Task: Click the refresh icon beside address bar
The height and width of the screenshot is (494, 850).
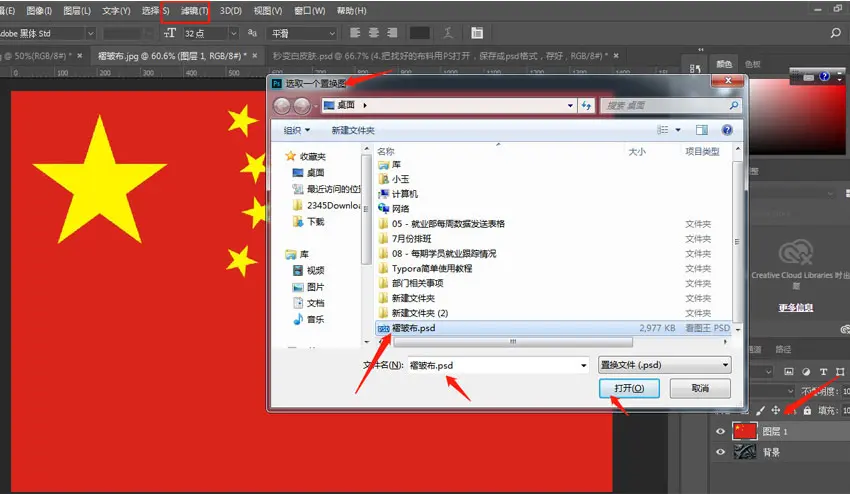Action: [x=586, y=105]
